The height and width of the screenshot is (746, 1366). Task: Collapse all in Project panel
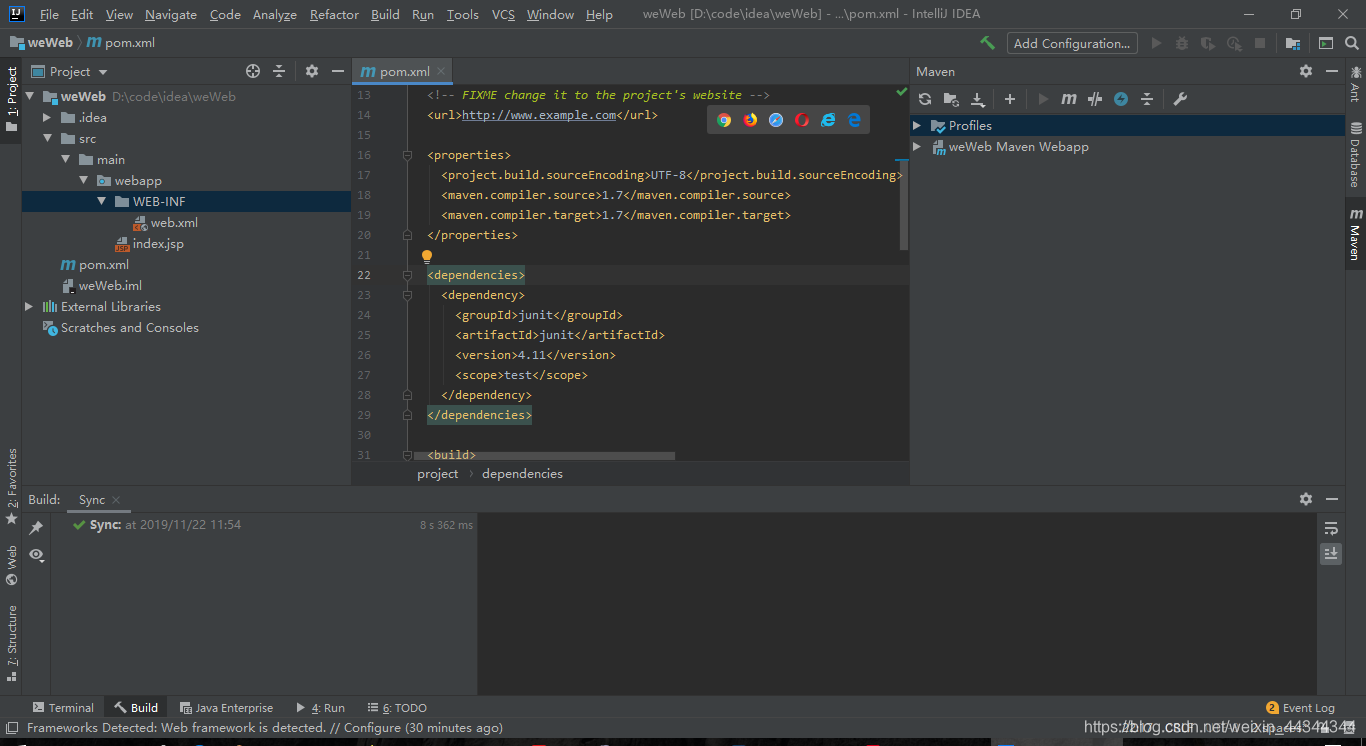pos(279,71)
